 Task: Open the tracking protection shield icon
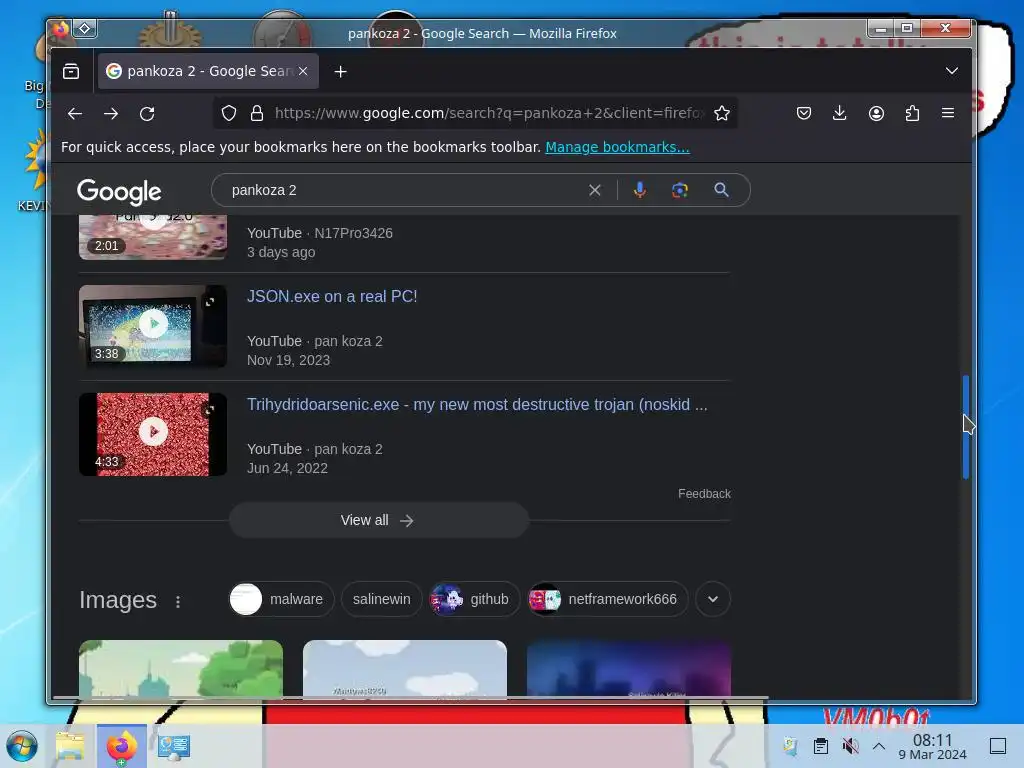(229, 114)
